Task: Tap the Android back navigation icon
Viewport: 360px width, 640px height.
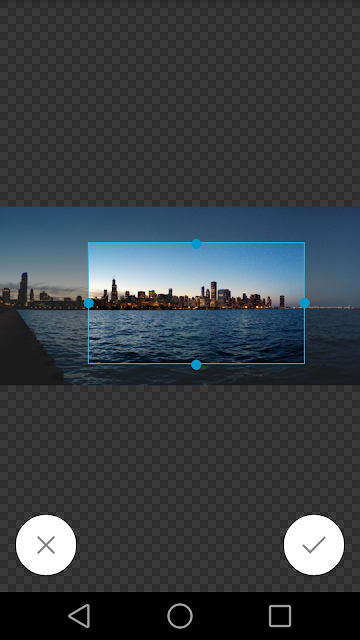Action: tap(79, 616)
